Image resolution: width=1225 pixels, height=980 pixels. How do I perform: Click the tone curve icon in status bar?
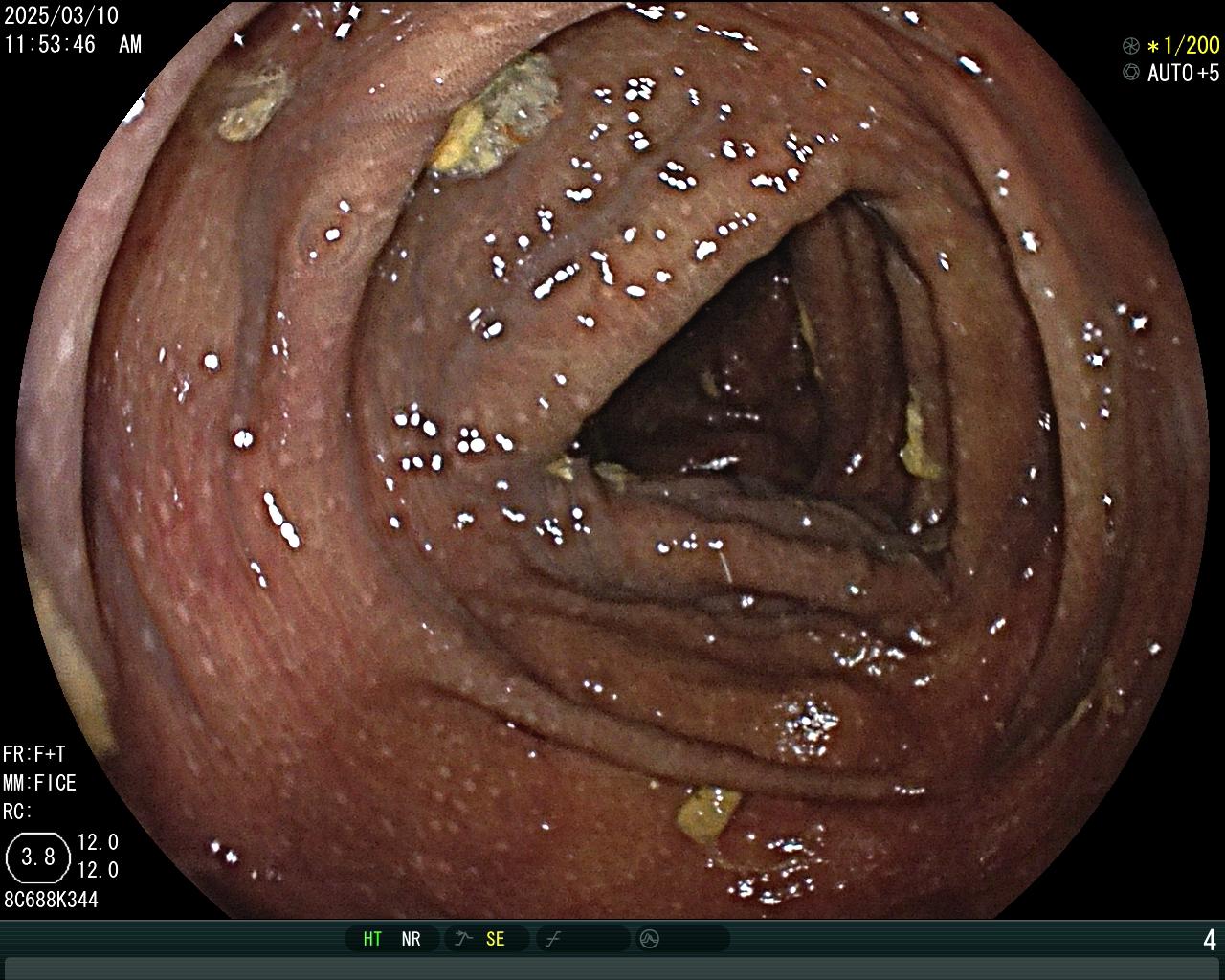click(553, 939)
